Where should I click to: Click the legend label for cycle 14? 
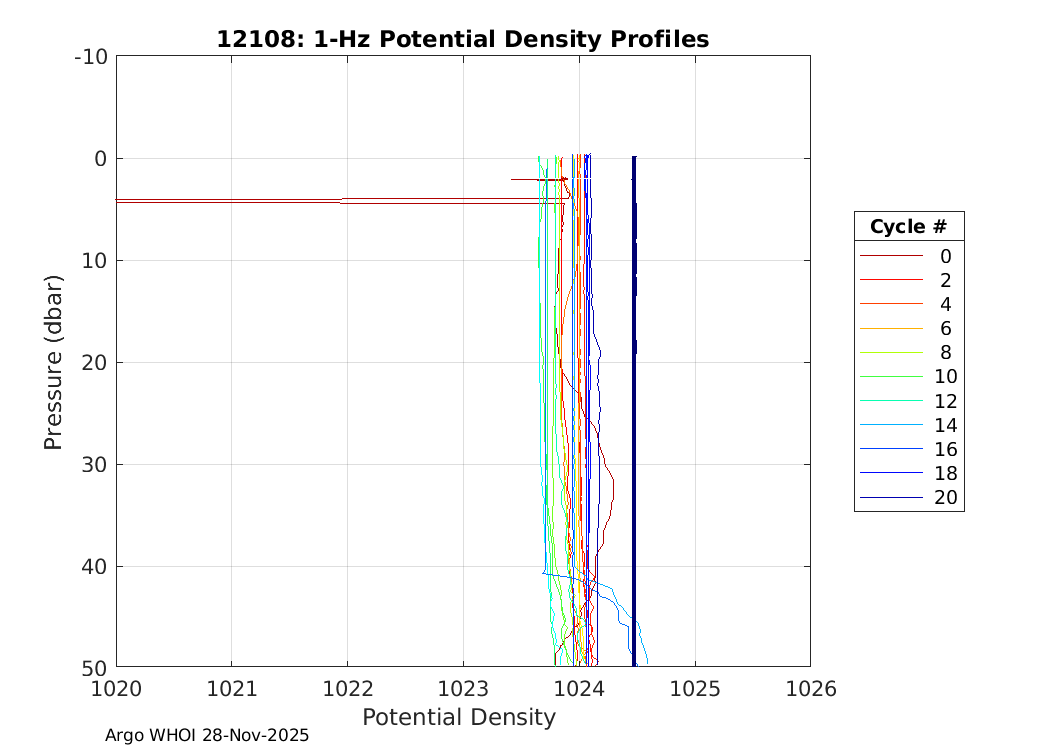pos(945,425)
